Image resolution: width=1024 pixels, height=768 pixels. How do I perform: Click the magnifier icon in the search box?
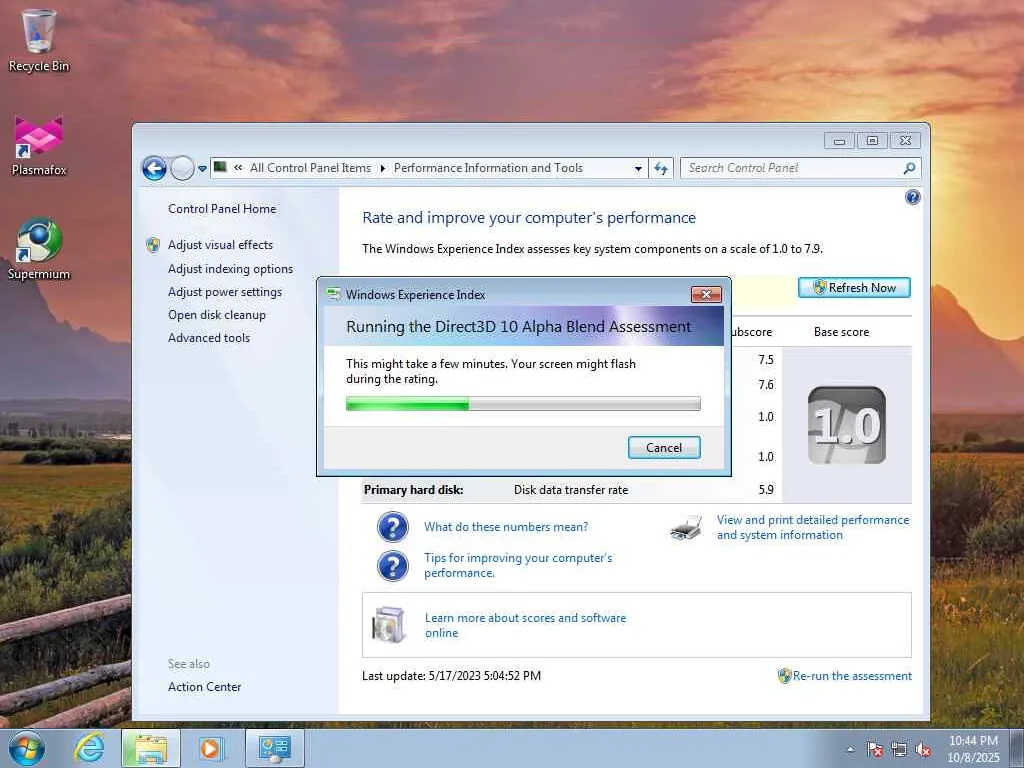click(909, 168)
